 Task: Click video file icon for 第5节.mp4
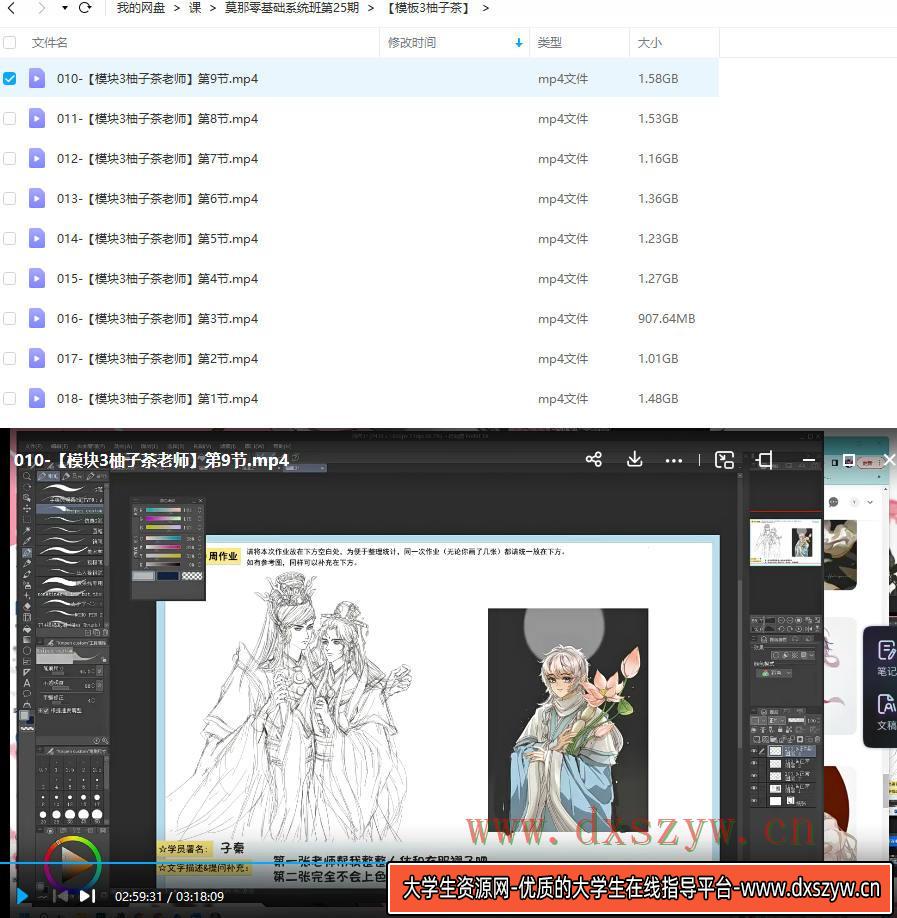37,239
